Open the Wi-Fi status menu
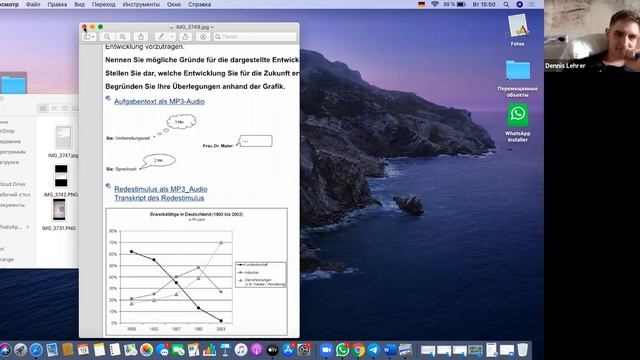Screen dimensions: 640x360 435,4
